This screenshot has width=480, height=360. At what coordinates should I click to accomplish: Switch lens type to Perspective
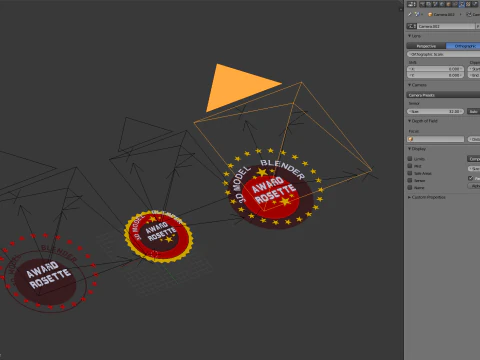(x=426, y=46)
